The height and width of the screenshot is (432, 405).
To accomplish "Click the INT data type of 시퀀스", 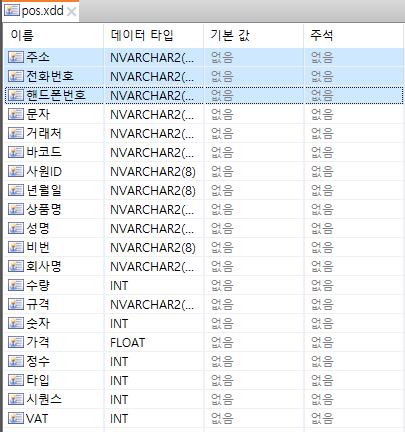I will 119,400.
